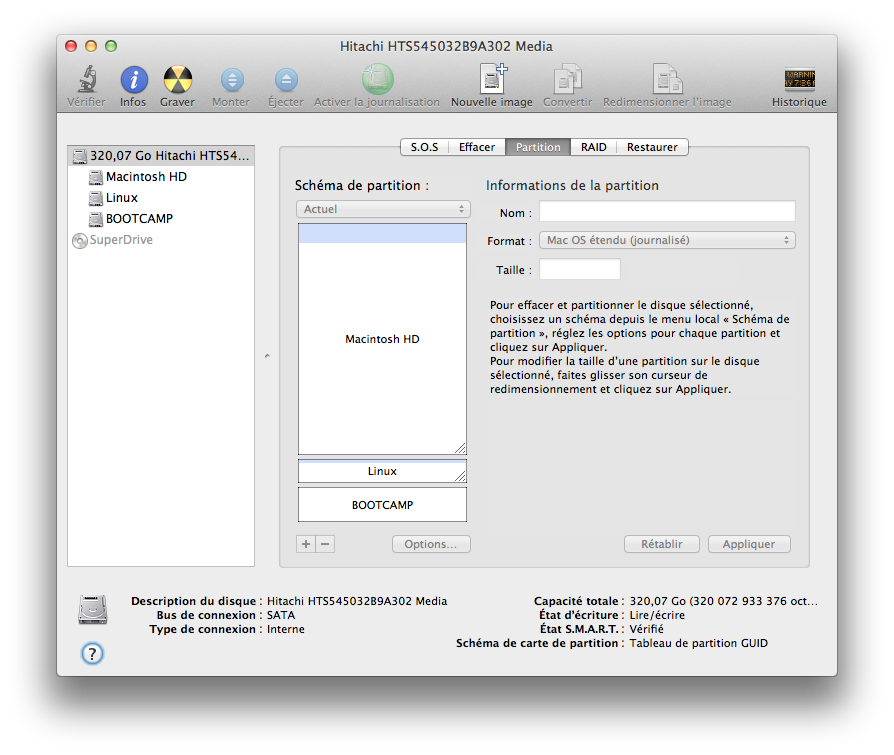Click inside the Nom text field
The width and height of the screenshot is (894, 755).
tap(667, 212)
